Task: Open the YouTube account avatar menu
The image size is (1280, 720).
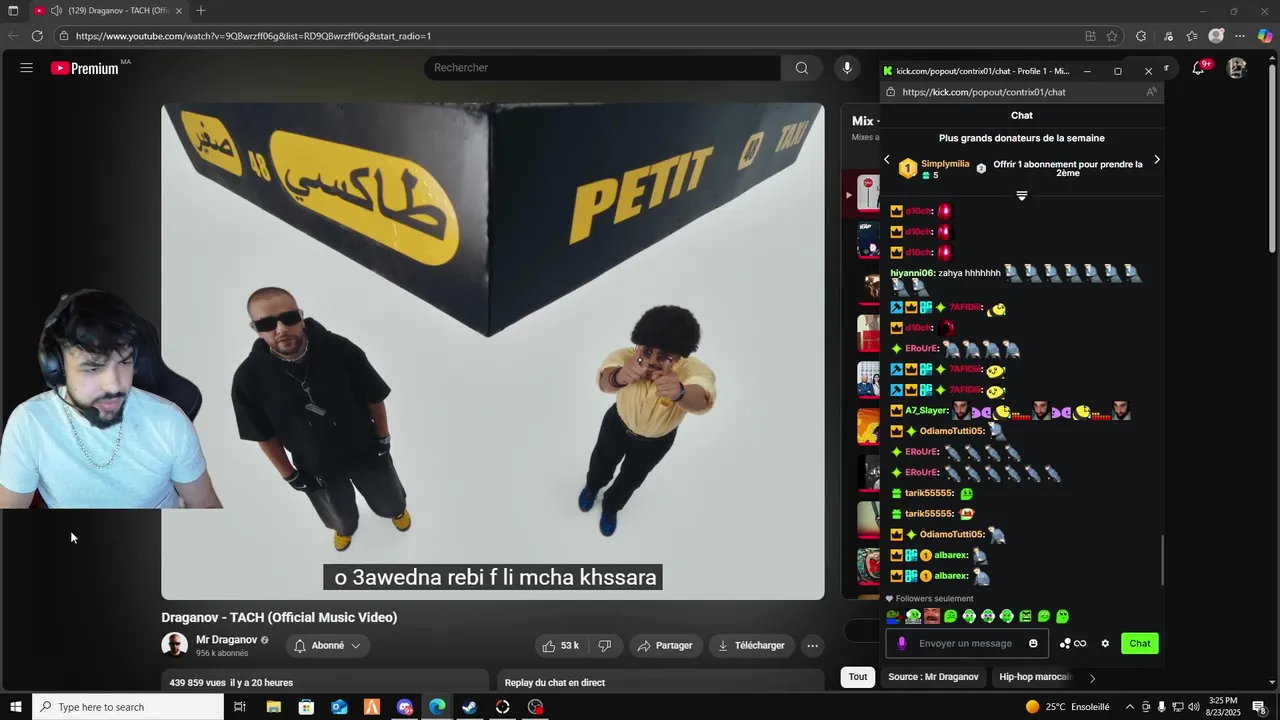Action: [1237, 68]
